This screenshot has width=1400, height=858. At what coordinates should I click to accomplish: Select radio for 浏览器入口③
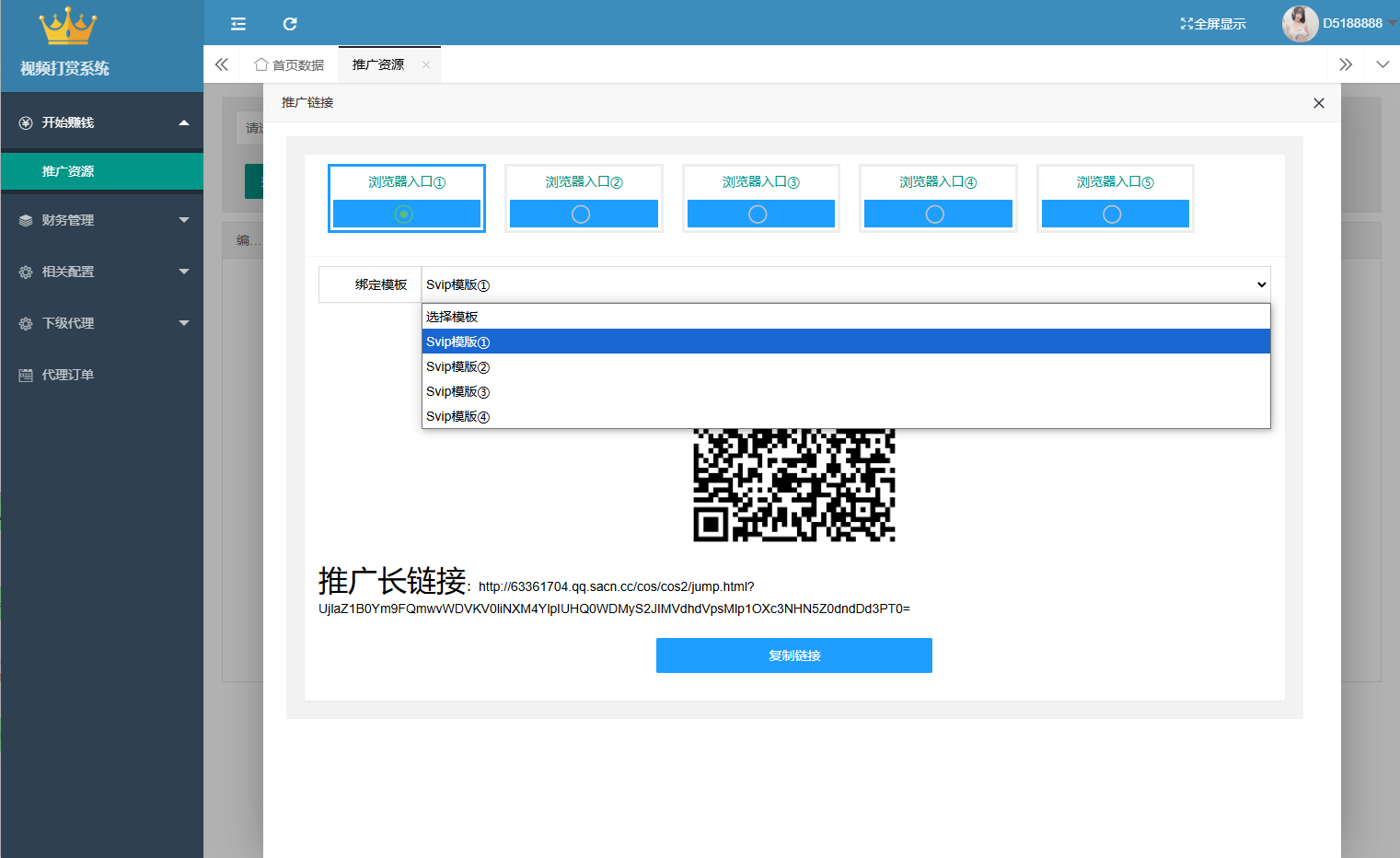[758, 214]
